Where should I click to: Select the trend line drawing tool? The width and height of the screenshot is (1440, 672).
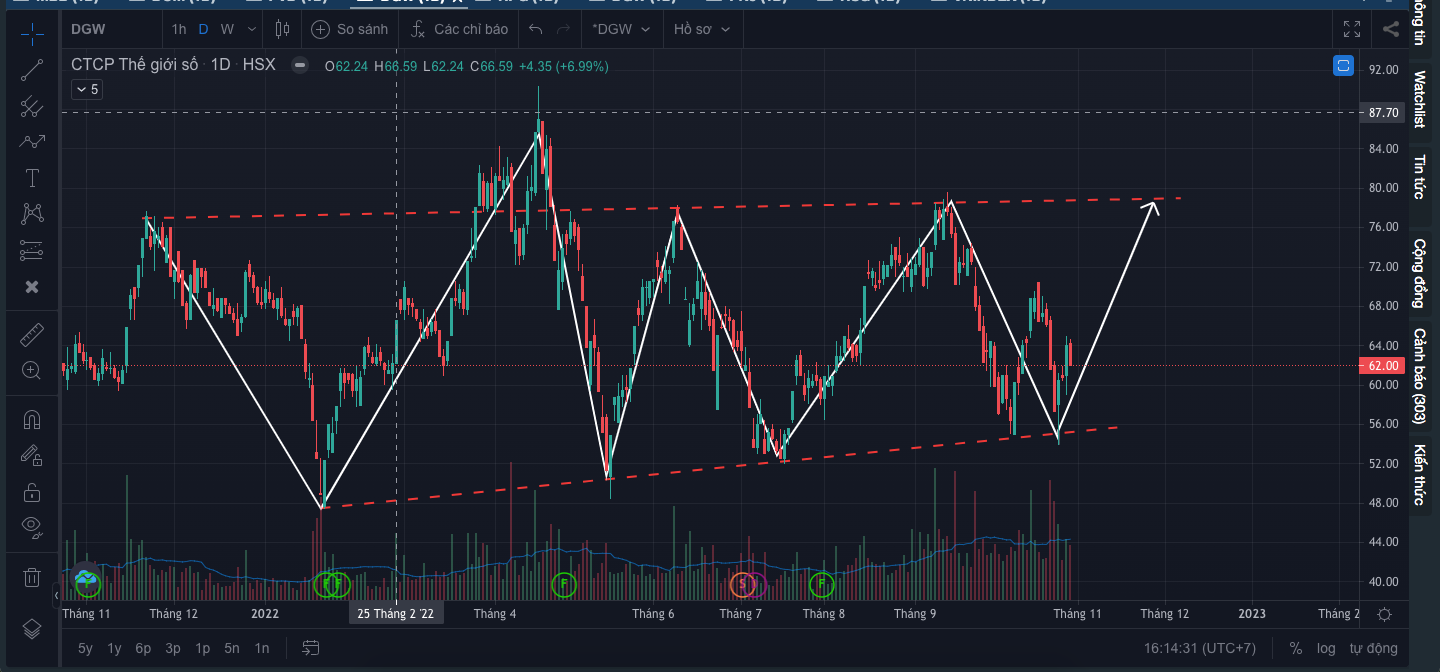tap(32, 69)
